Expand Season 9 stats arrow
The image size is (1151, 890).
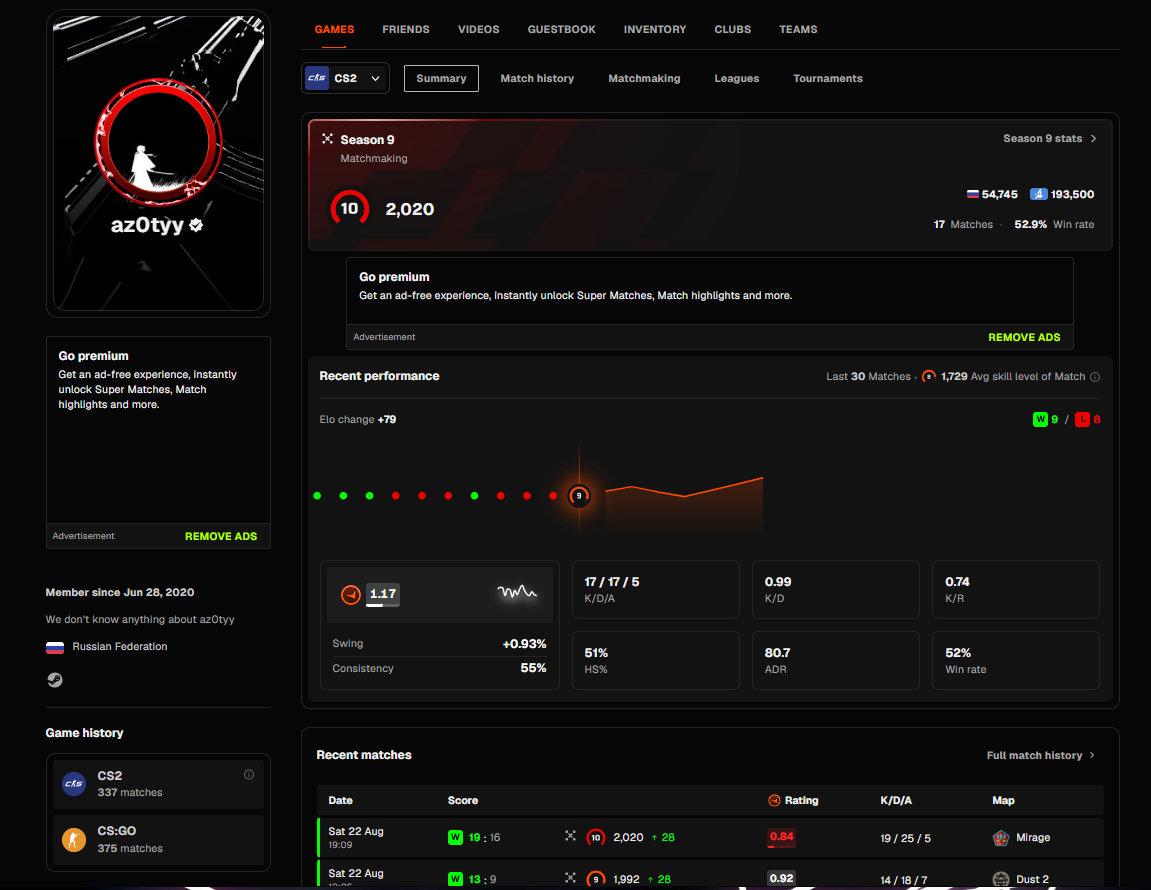(x=1094, y=138)
